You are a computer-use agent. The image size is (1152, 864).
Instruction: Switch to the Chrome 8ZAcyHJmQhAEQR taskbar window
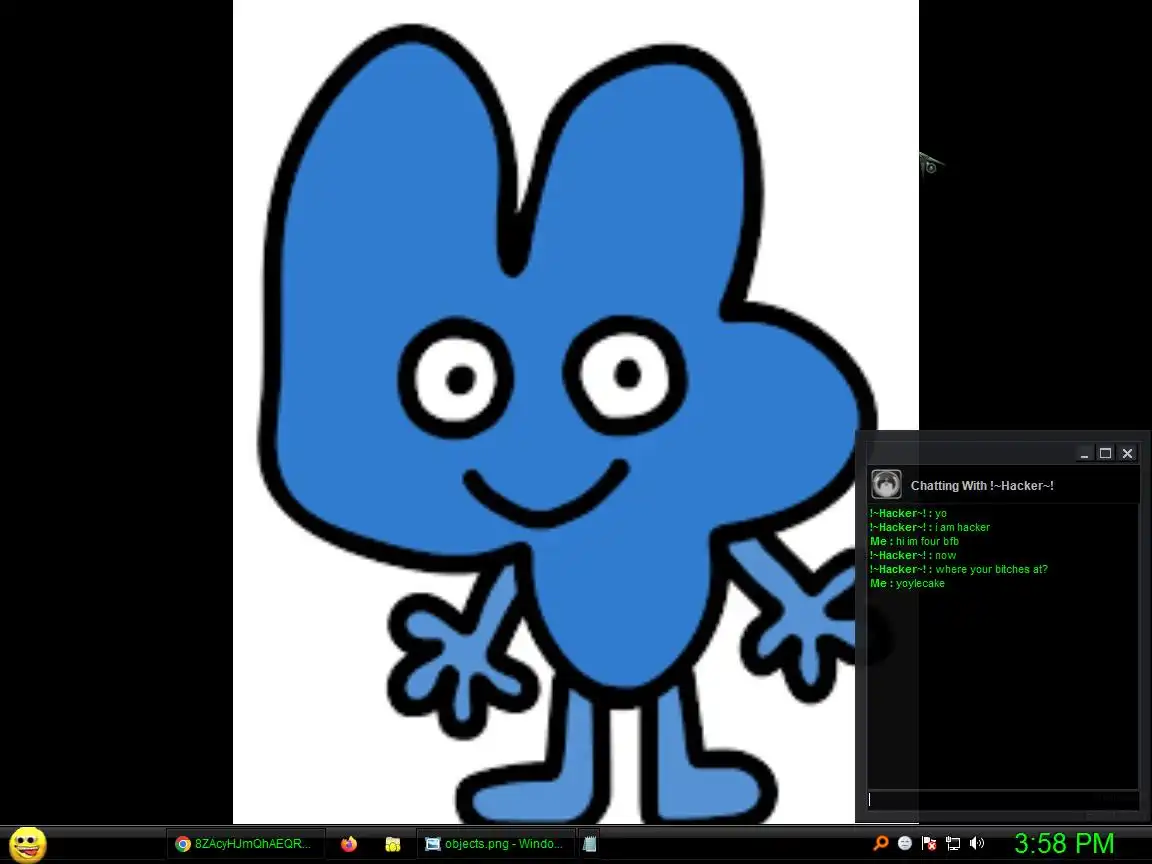pos(246,843)
